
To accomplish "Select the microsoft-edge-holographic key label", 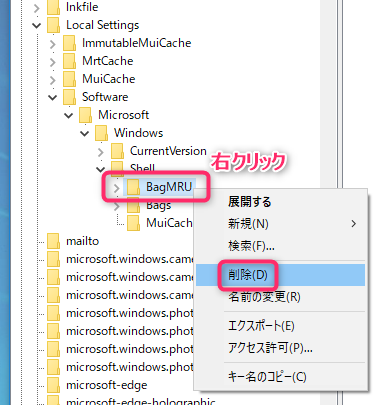I will point(141,401).
